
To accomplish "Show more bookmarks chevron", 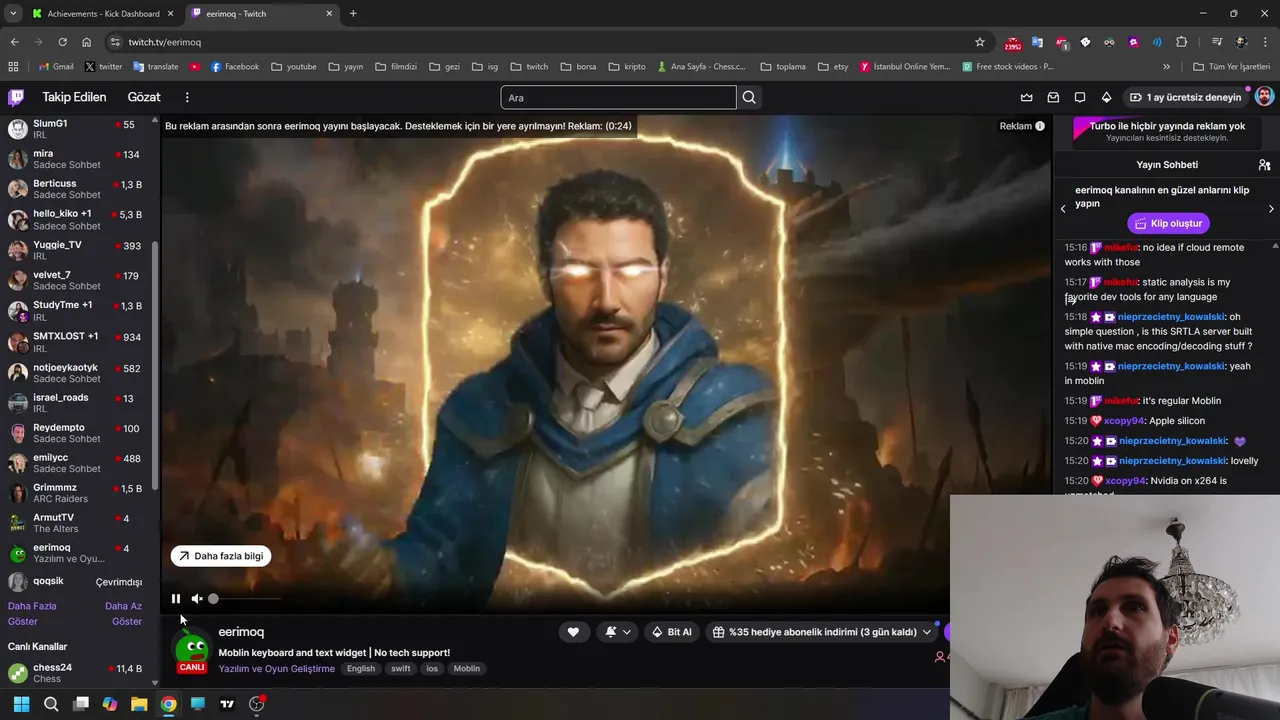I will tap(1166, 67).
